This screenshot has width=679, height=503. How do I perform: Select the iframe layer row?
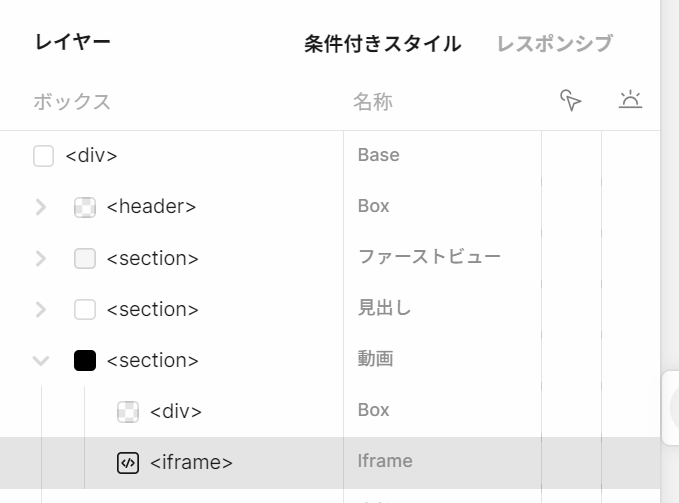point(191,462)
